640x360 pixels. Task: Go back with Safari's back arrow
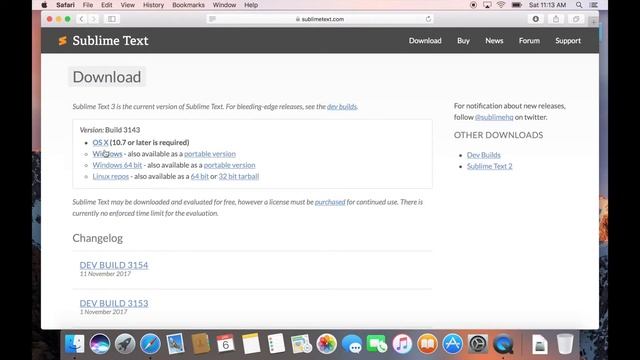pyautogui.click(x=82, y=19)
